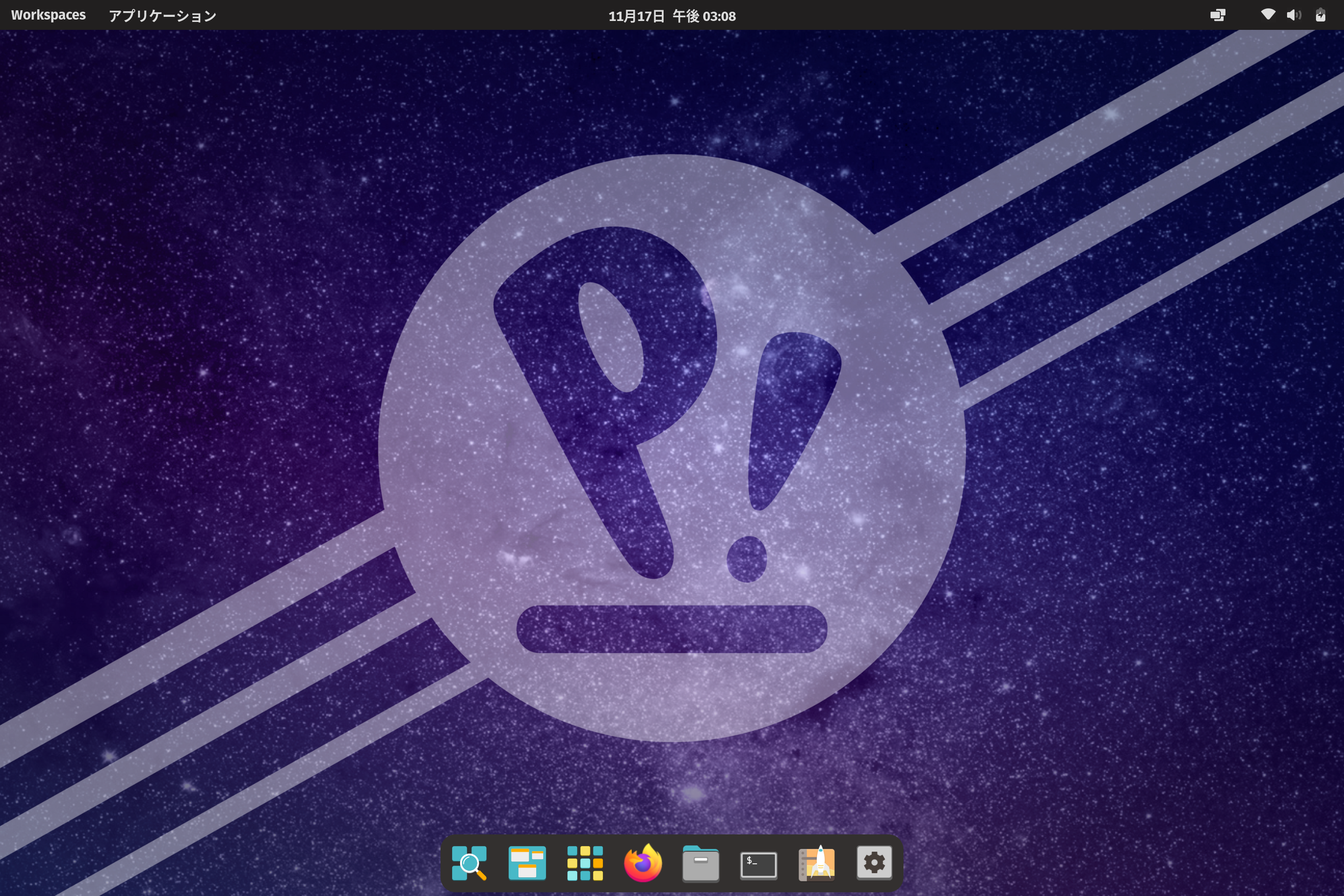Launch the Terminal from dock
This screenshot has height=896, width=1344.
click(x=758, y=865)
